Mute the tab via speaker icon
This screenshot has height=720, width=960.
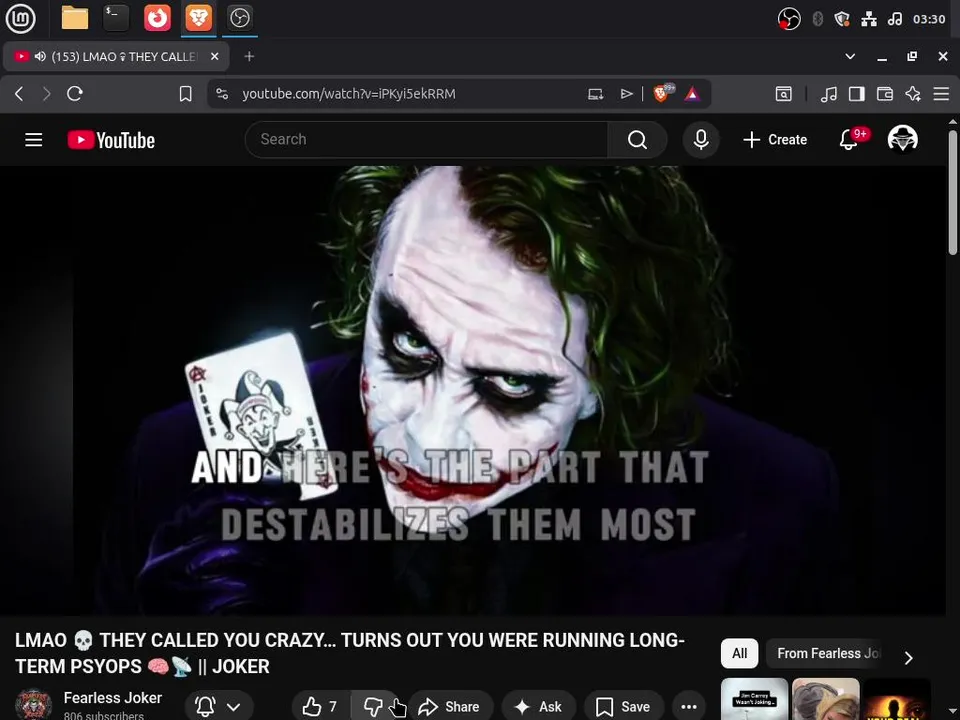[x=40, y=56]
